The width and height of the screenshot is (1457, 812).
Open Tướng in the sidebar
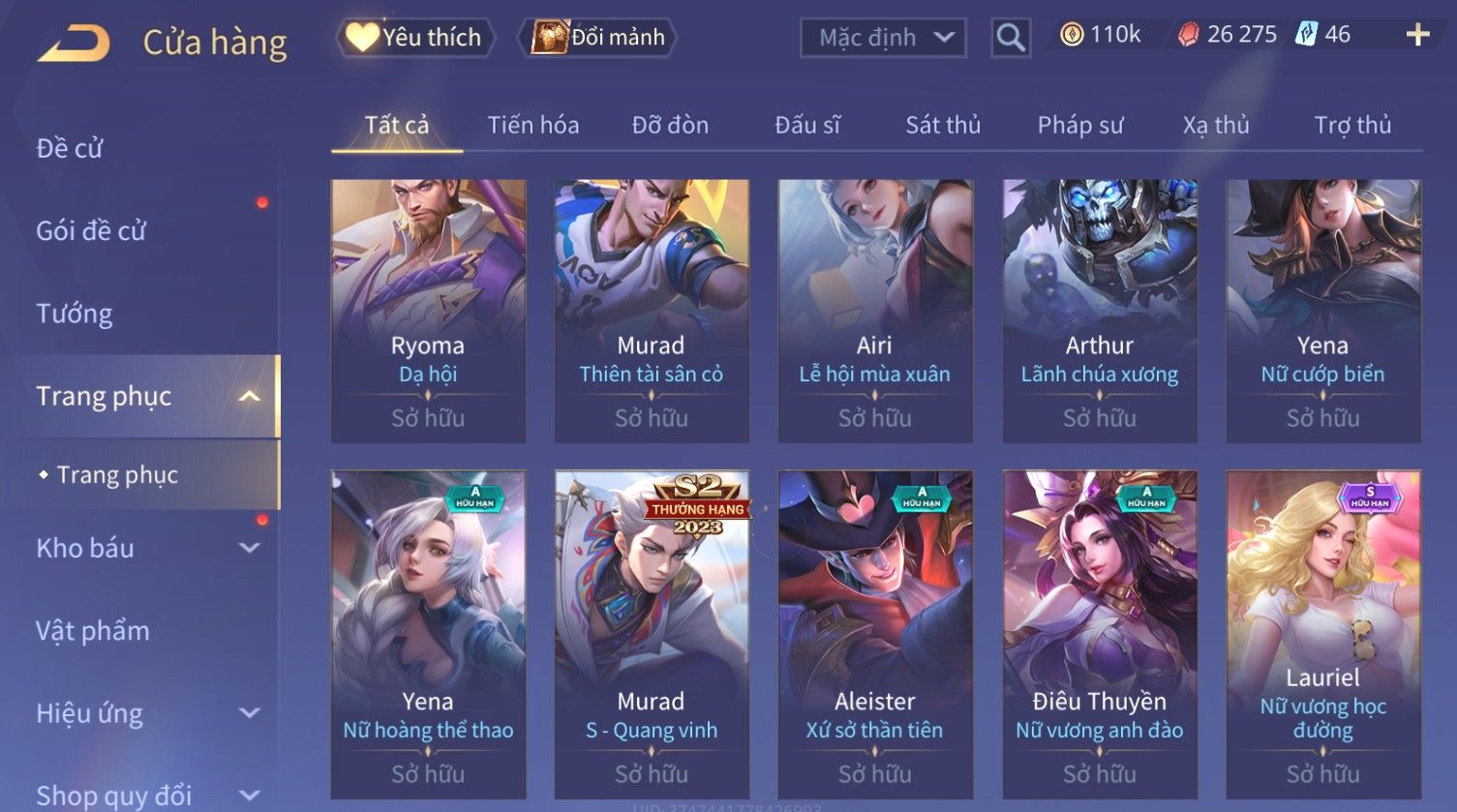(x=75, y=314)
